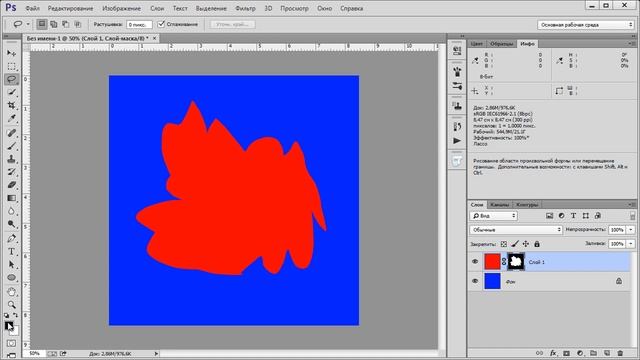The width and height of the screenshot is (640, 360).
Task: Open the layer filter type dropdown
Action: pyautogui.click(x=493, y=216)
